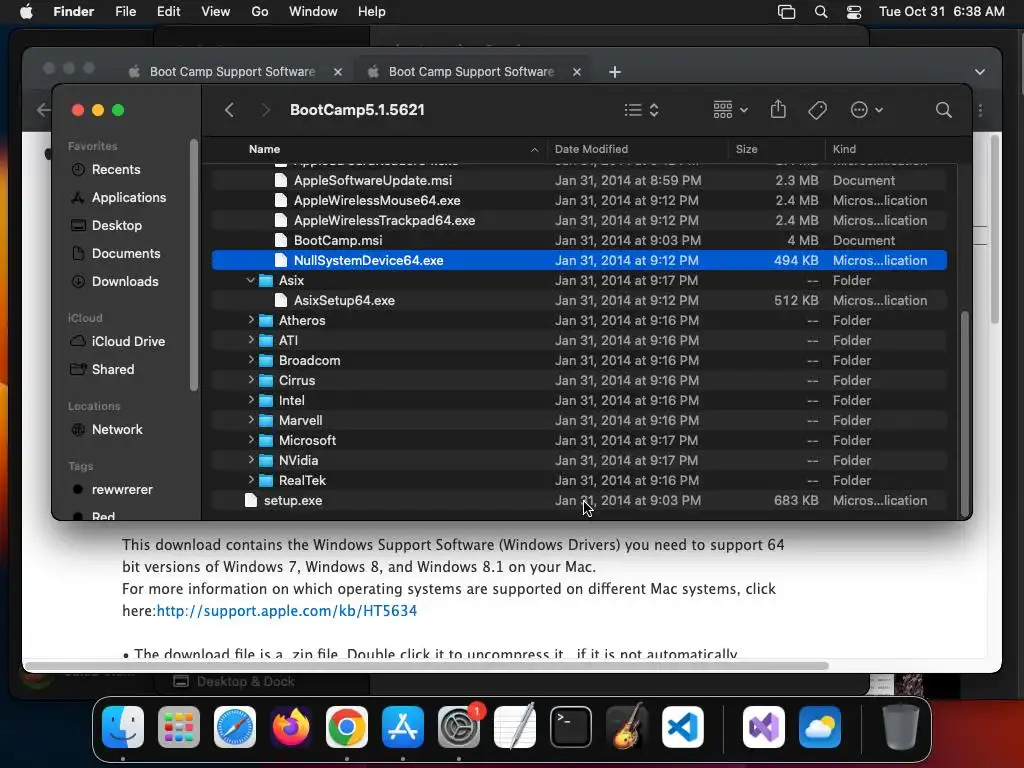The height and width of the screenshot is (768, 1024).
Task: Open the support.apple.com/kb/HT5634 link
Action: [x=287, y=611]
